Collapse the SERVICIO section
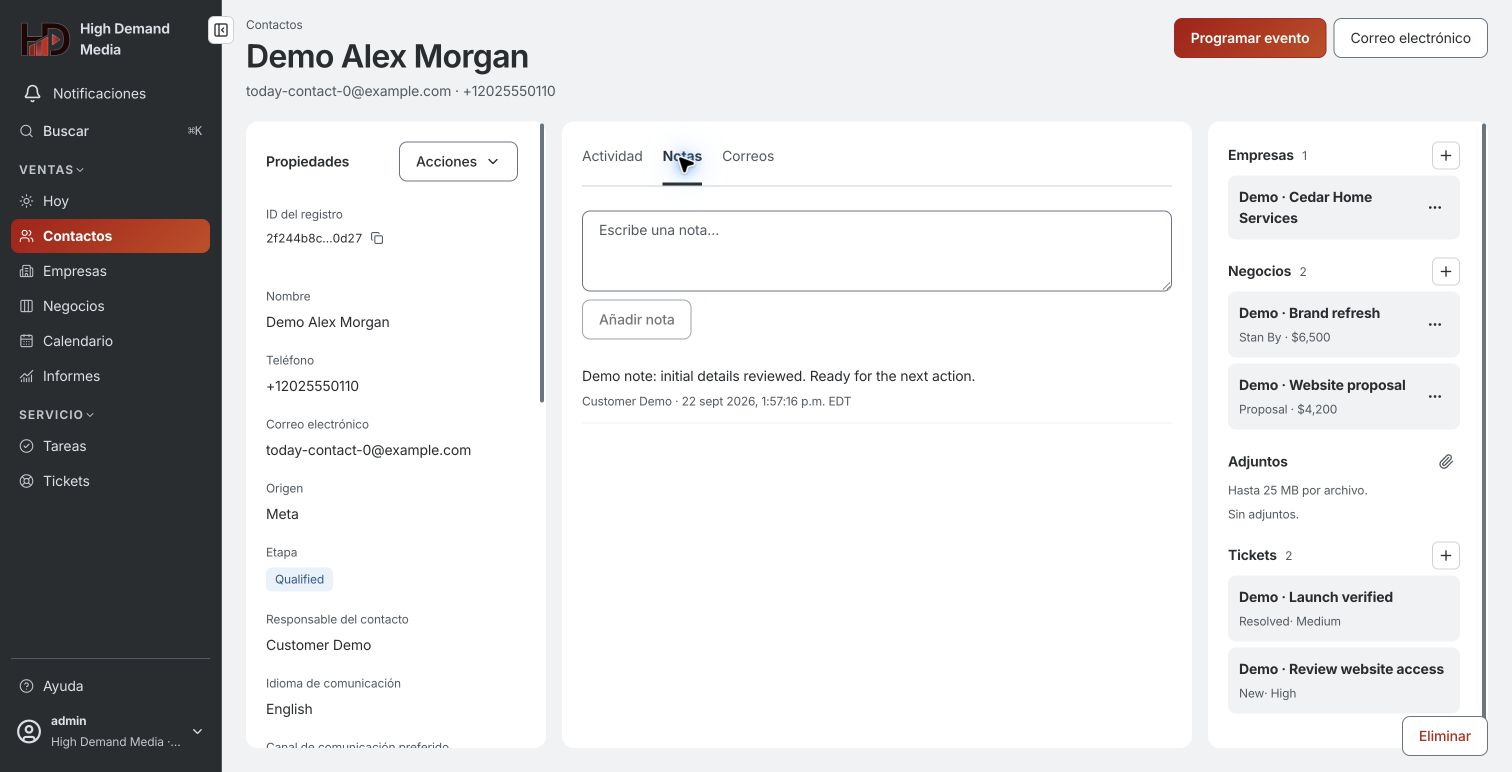Image resolution: width=1512 pixels, height=772 pixels. [57, 414]
